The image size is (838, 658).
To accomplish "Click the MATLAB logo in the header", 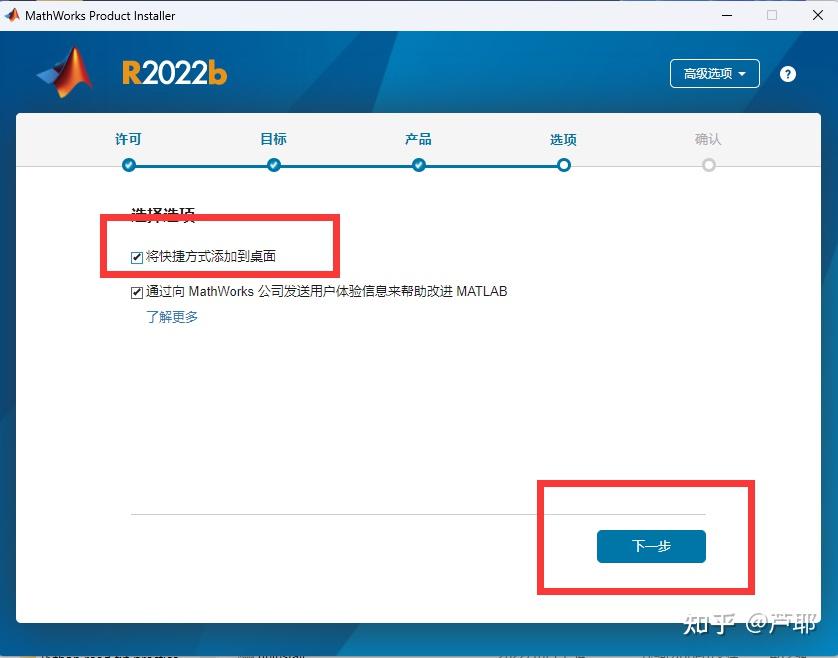I will pos(65,73).
